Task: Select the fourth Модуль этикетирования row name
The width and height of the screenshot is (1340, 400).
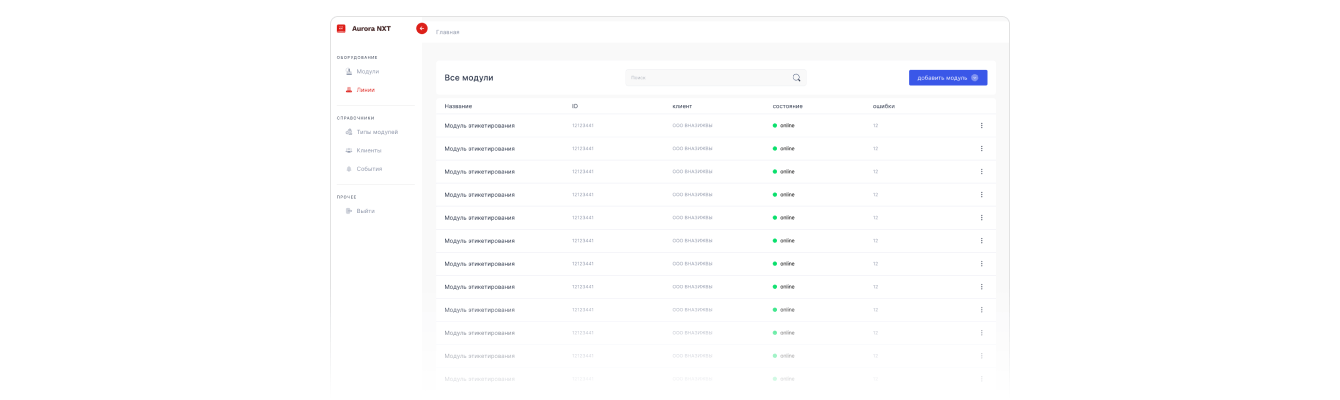Action: point(479,195)
